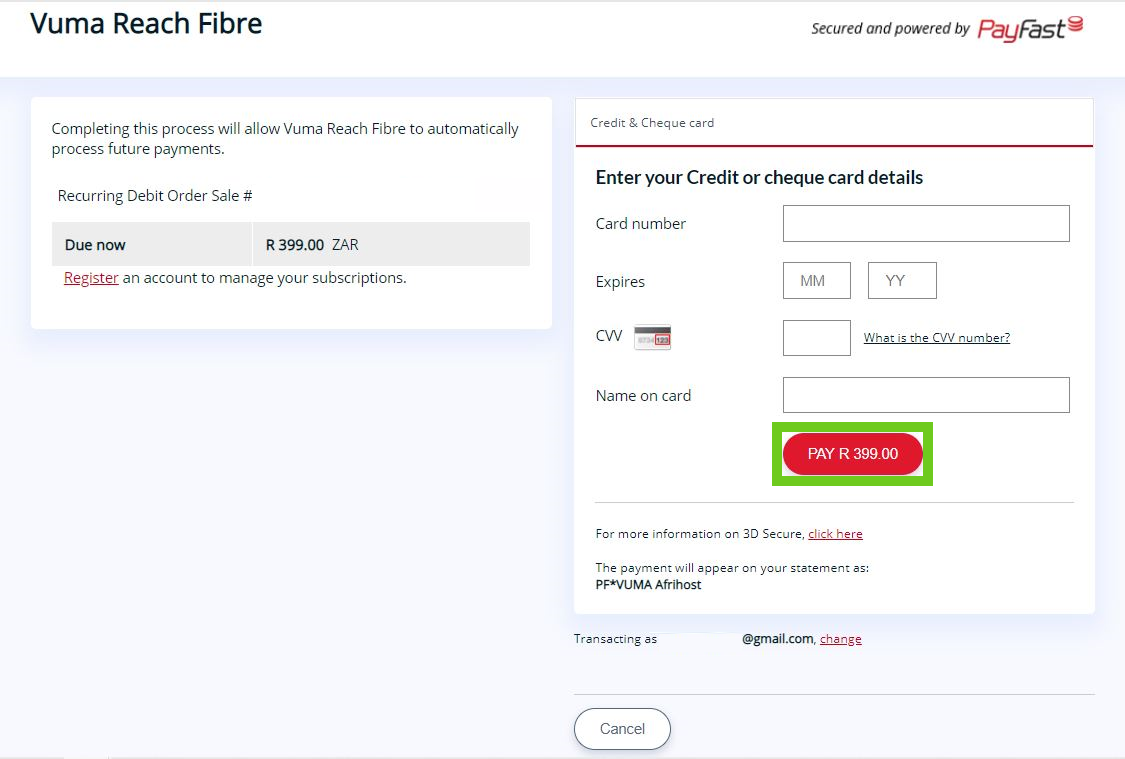
Task: Focus the Card number input field
Action: click(x=926, y=224)
